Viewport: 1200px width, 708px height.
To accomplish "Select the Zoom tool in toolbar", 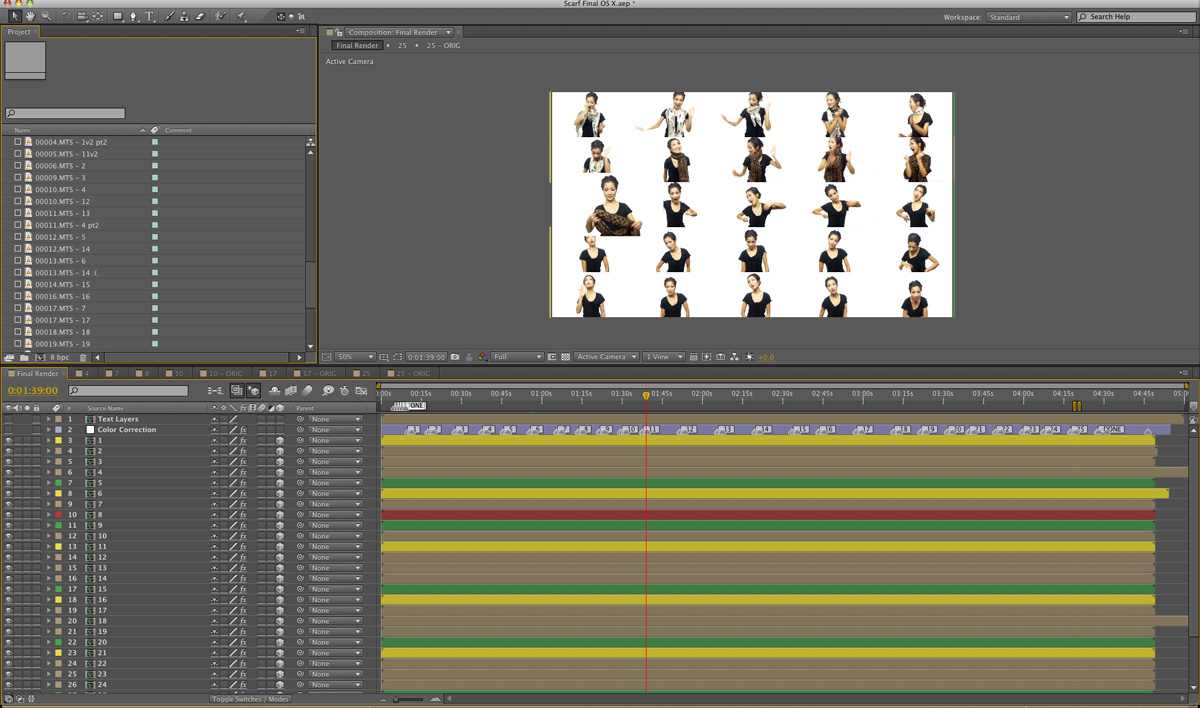I will (x=46, y=17).
